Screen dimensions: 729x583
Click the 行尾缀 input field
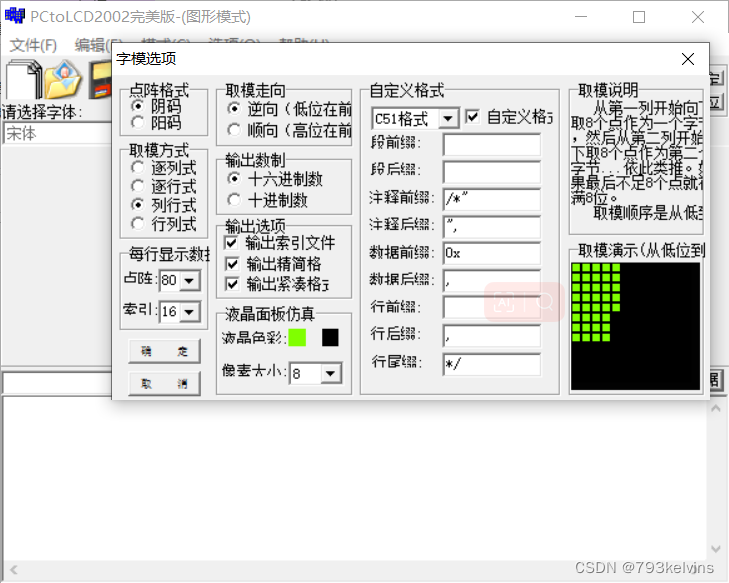pos(492,364)
